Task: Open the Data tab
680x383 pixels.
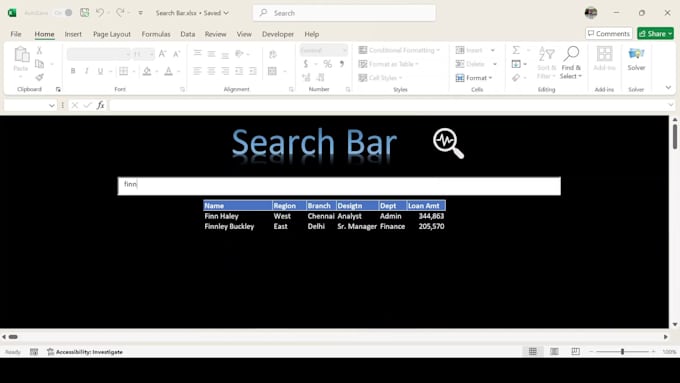Action: [187, 34]
